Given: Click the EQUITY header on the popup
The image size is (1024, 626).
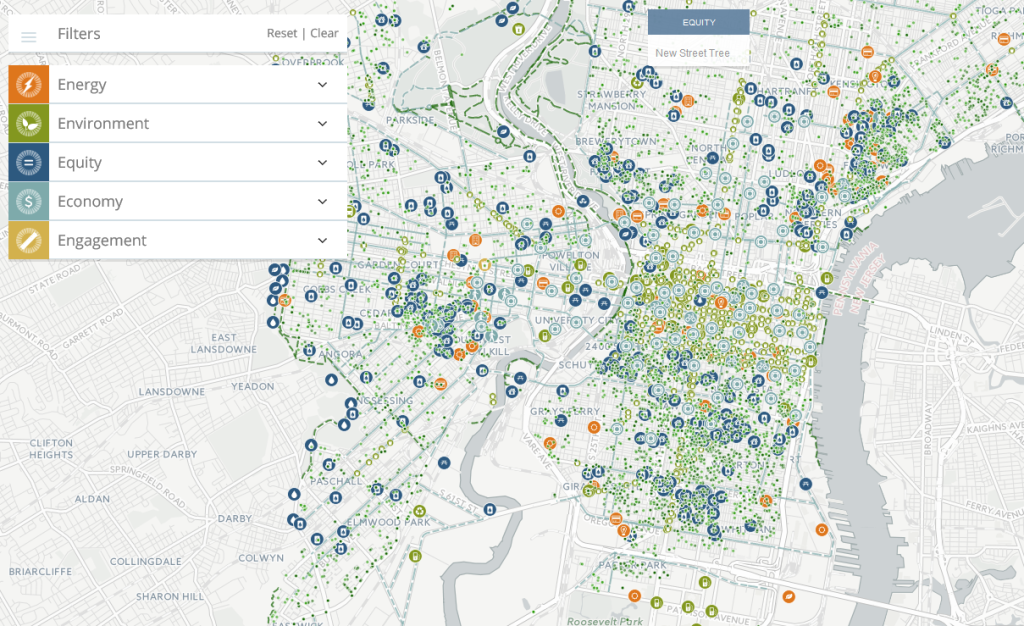Looking at the screenshot, I should 697,22.
